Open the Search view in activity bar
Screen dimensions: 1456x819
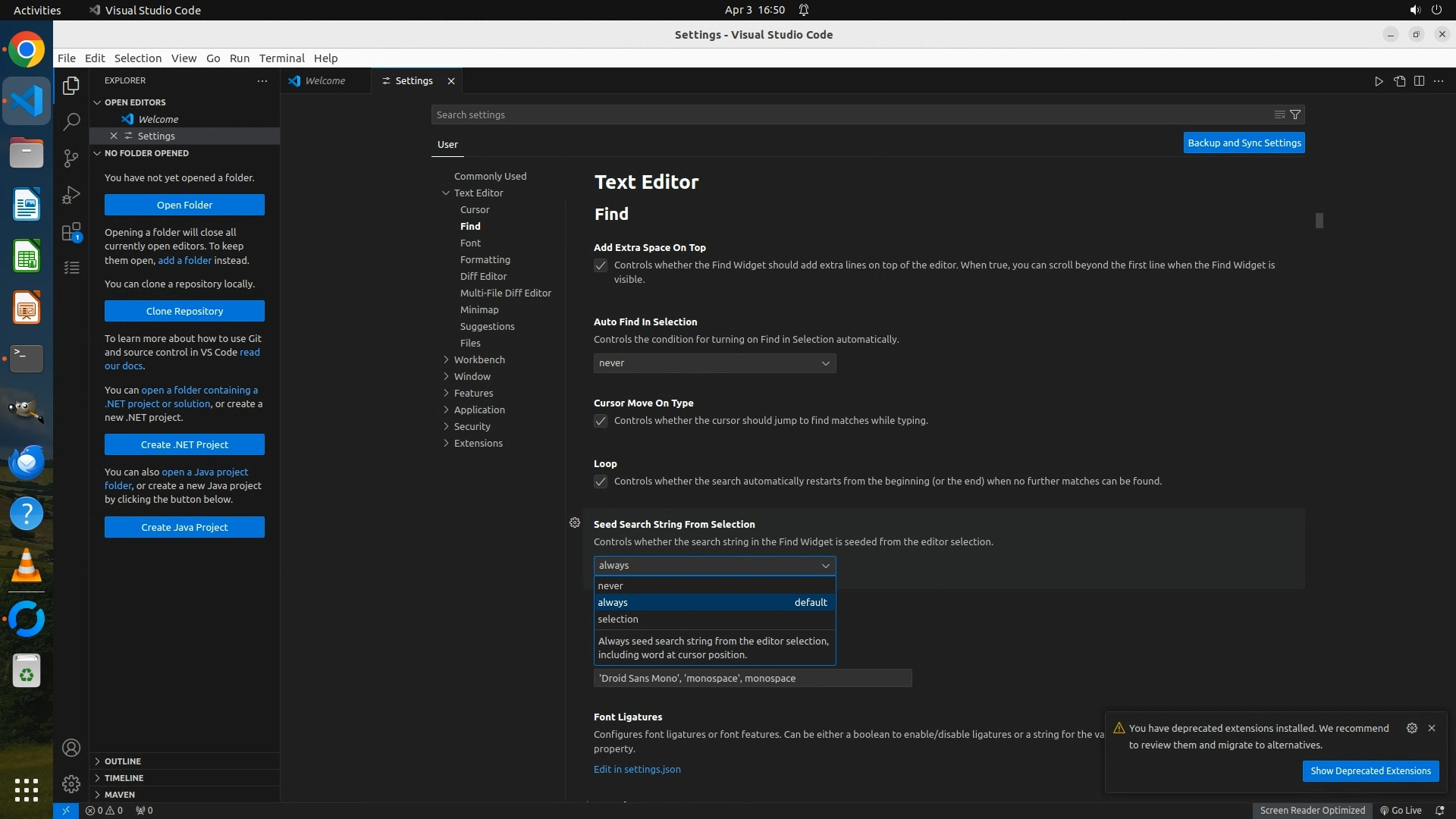point(71,121)
